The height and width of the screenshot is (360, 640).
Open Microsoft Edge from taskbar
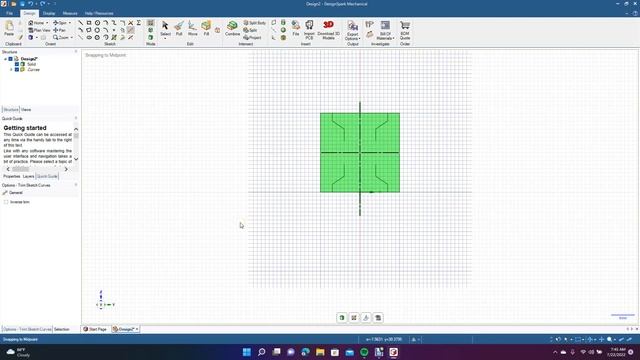[x=305, y=352]
